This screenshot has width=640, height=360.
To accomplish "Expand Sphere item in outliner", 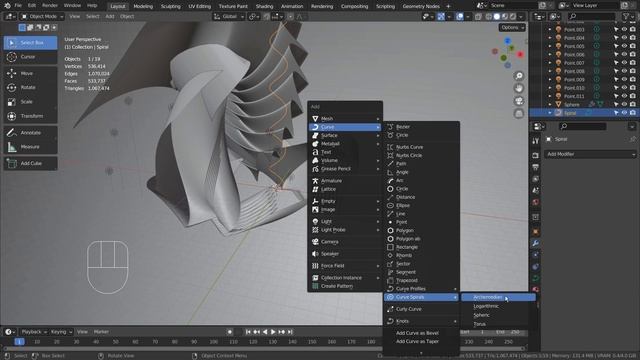I will (550, 104).
